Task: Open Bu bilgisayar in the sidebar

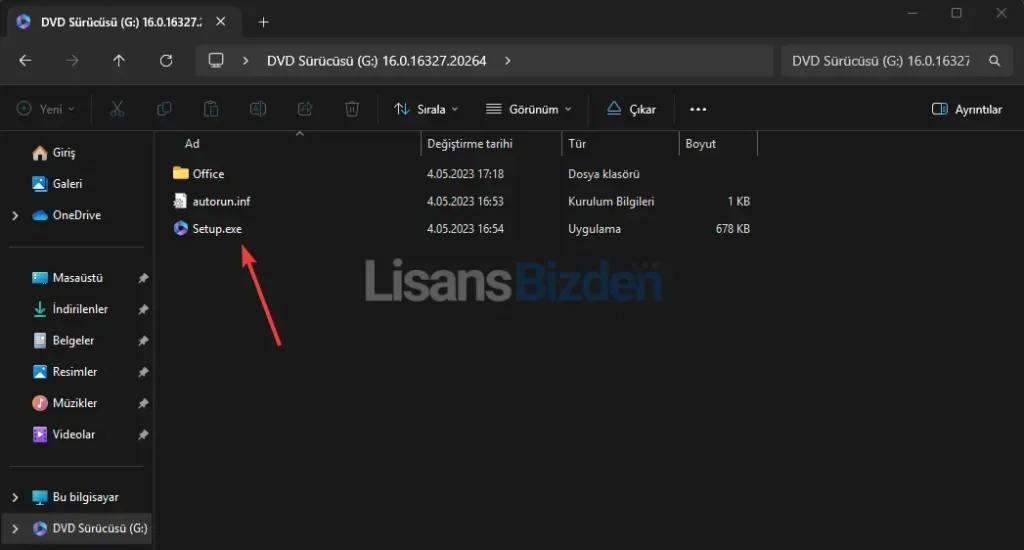Action: point(76,497)
